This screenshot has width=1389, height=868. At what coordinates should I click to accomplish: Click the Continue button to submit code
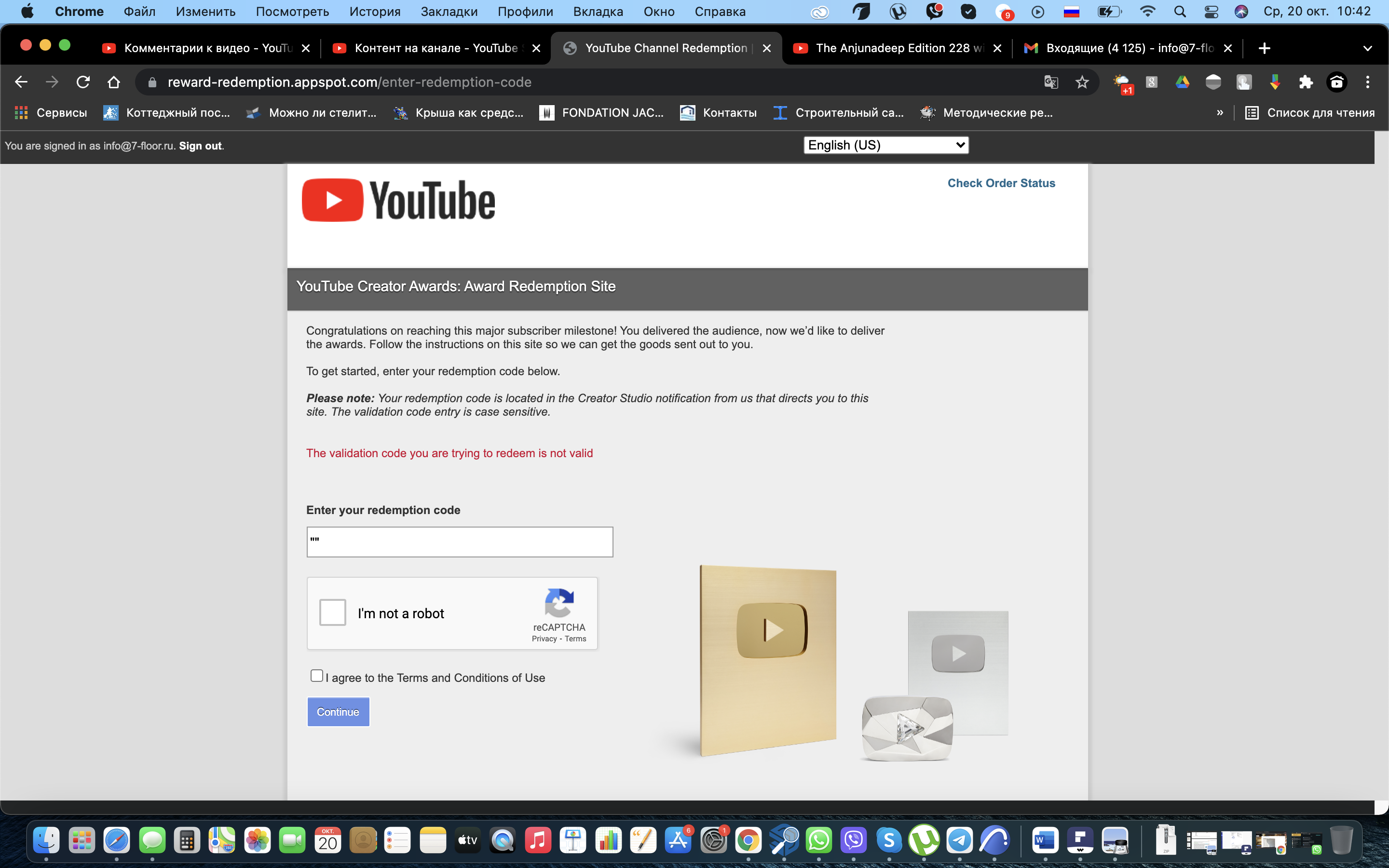pos(337,712)
